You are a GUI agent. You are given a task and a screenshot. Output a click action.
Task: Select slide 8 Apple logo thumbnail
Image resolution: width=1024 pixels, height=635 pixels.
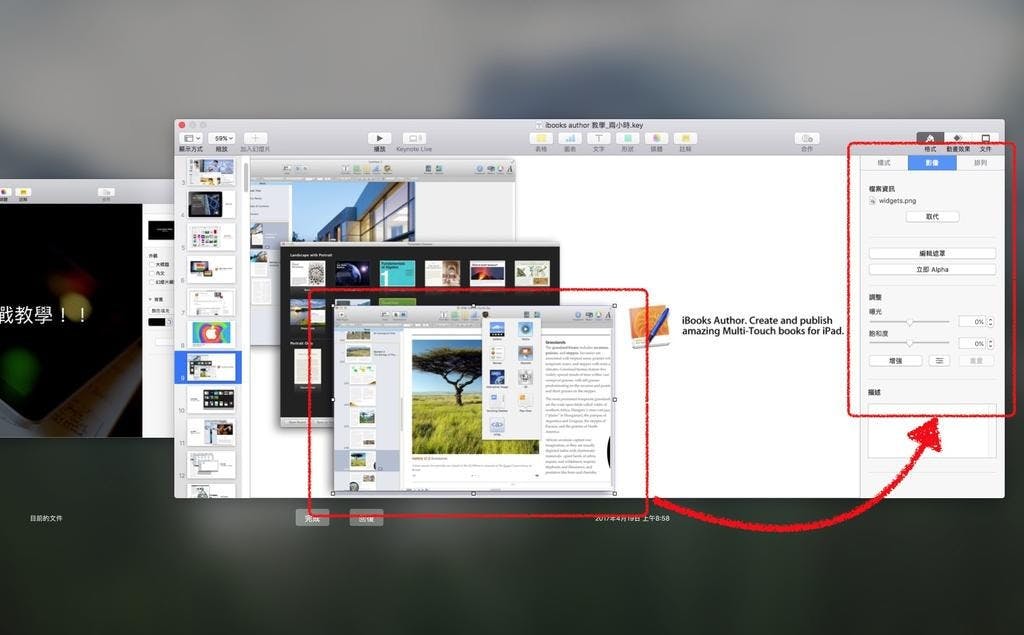[x=211, y=334]
